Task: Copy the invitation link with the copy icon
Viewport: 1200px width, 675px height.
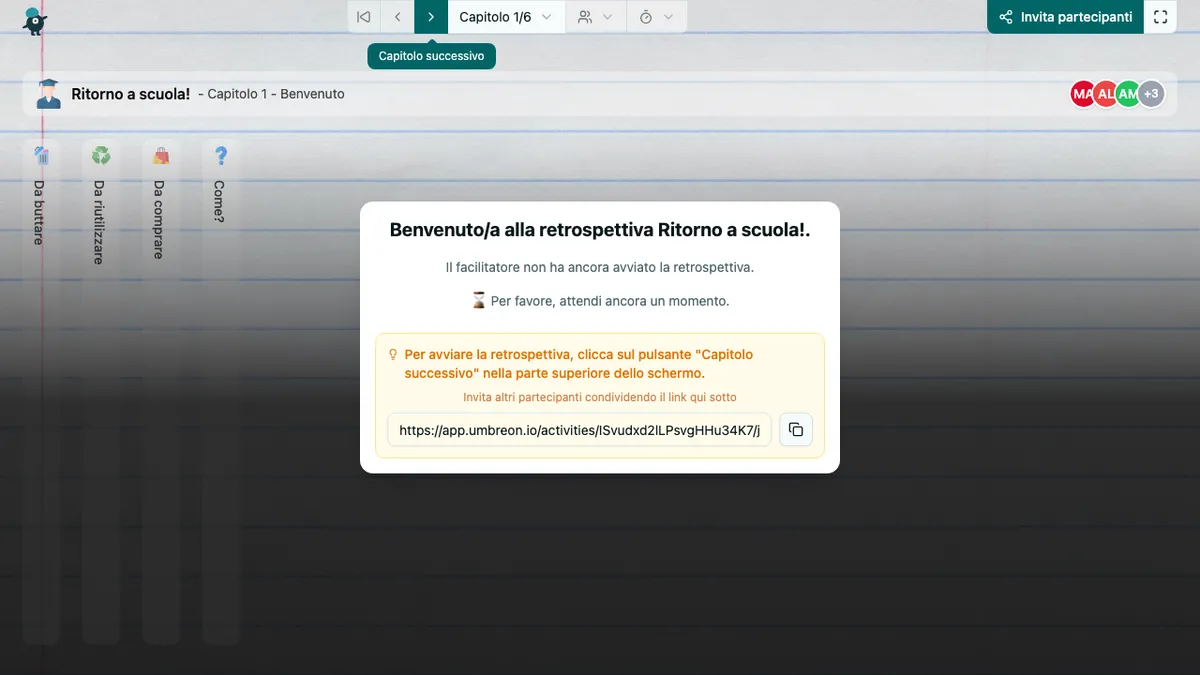Action: click(796, 429)
